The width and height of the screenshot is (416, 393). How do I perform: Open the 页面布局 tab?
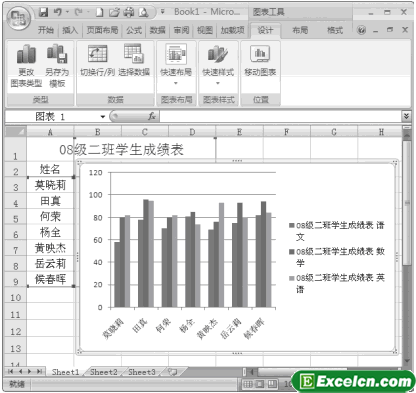pyautogui.click(x=102, y=30)
